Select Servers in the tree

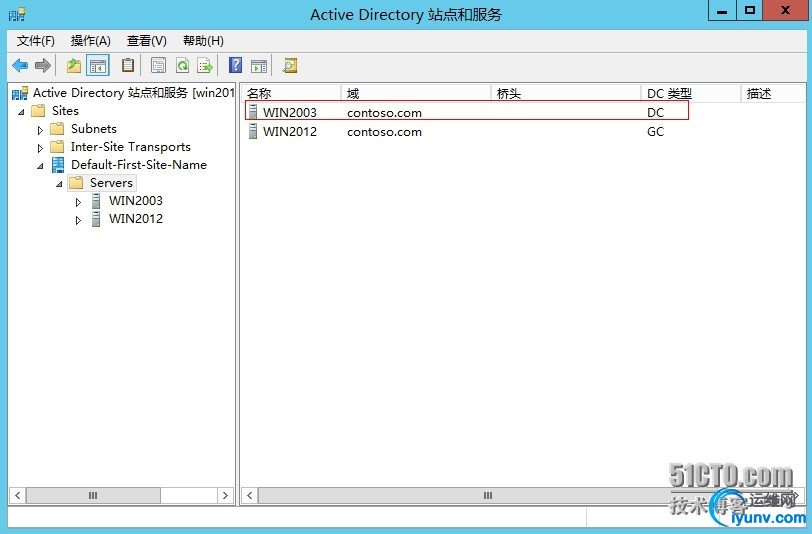[x=111, y=183]
